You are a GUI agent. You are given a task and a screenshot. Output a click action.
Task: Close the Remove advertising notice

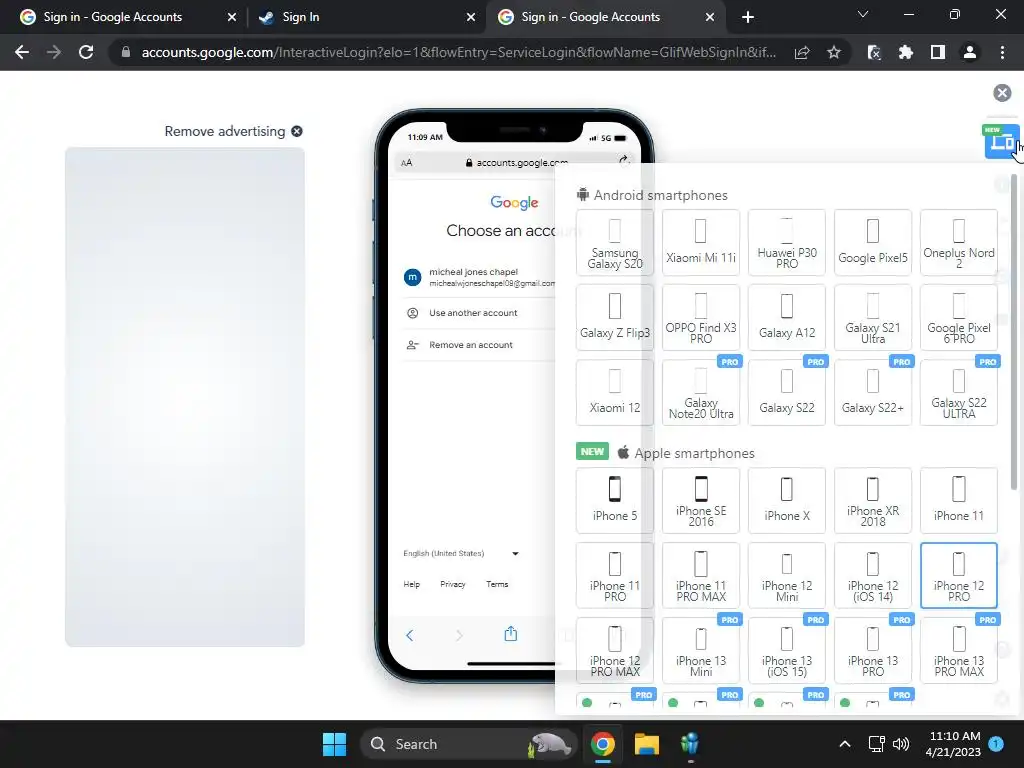pos(296,131)
